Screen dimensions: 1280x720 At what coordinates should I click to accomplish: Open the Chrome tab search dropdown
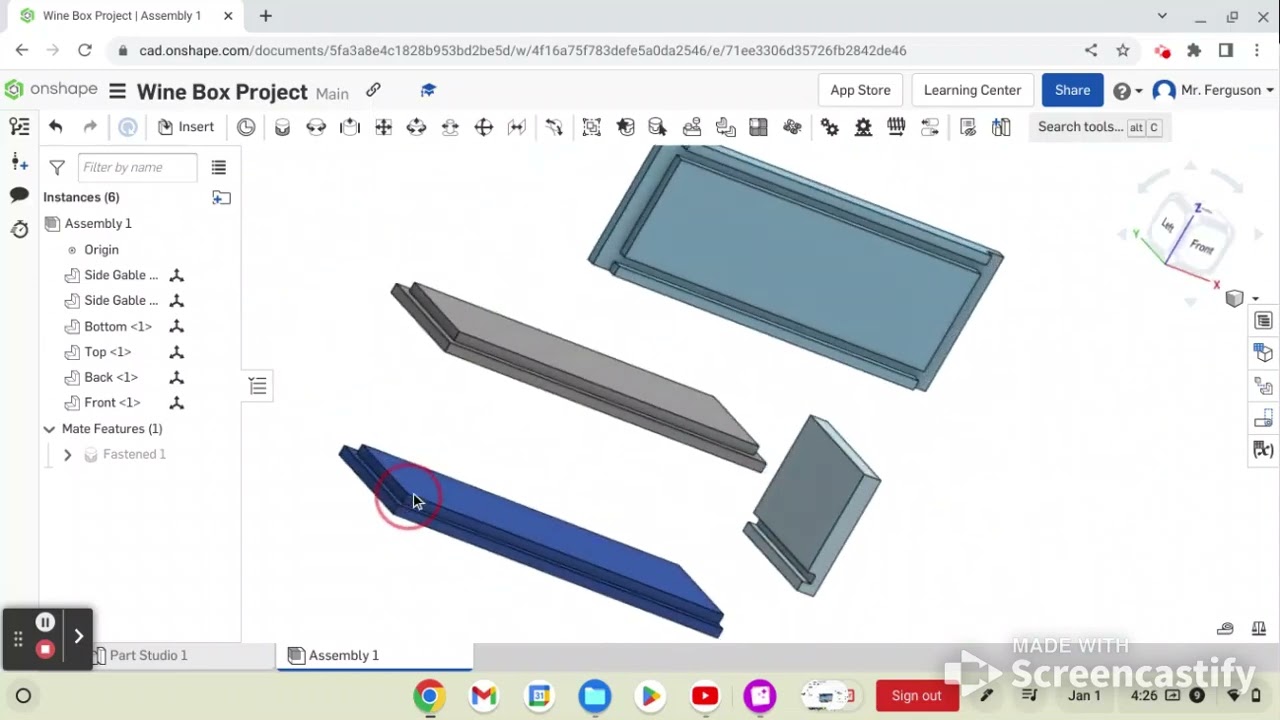click(1161, 16)
